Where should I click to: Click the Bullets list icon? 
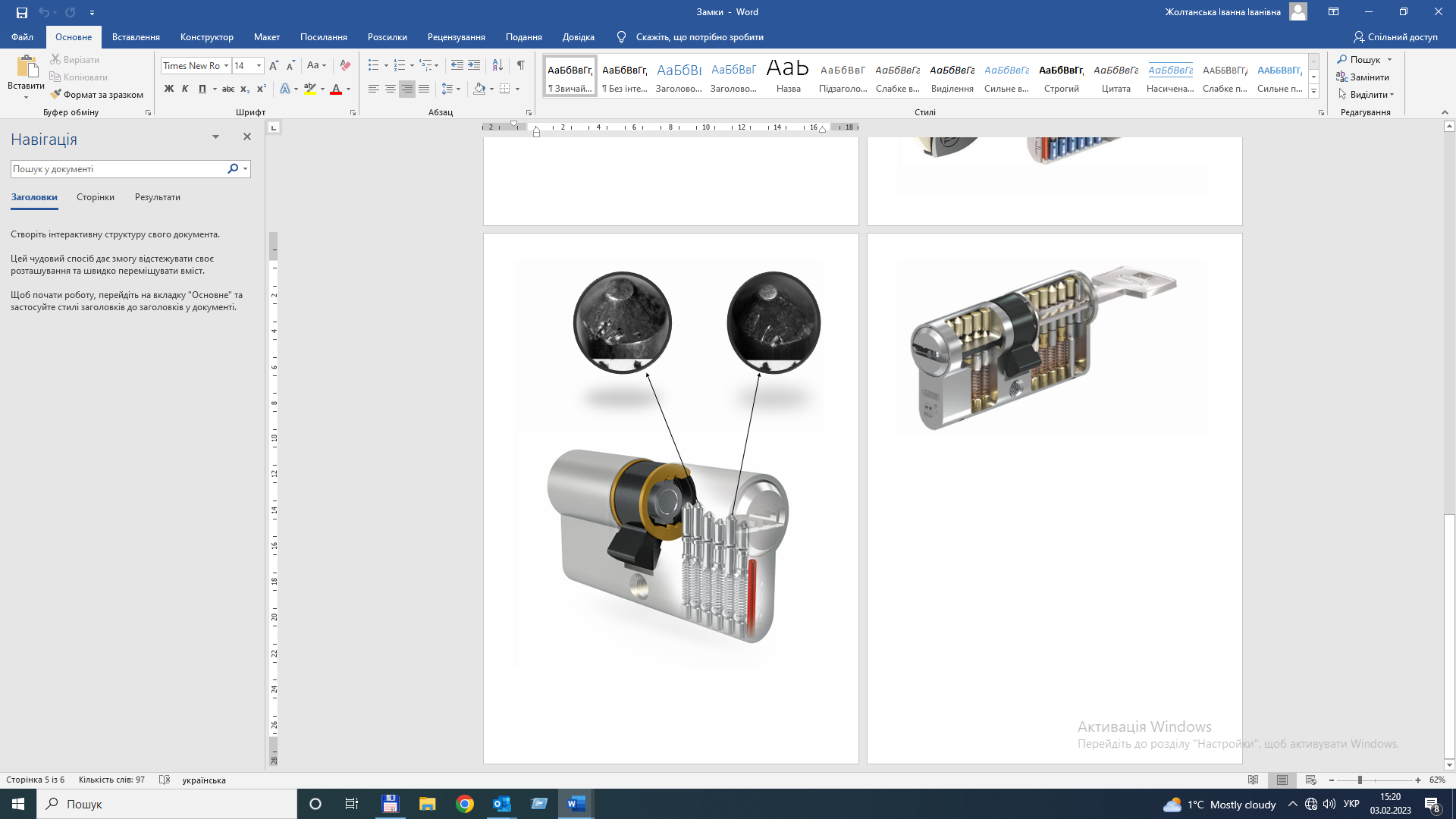coord(373,65)
